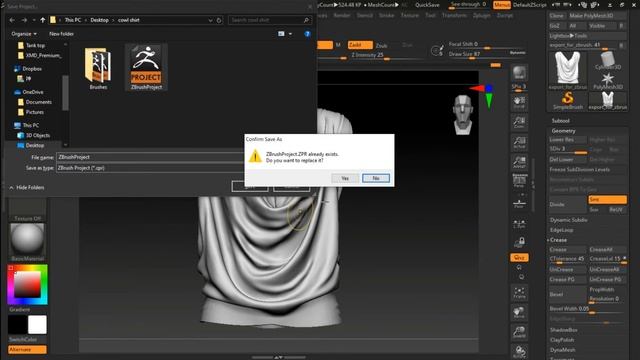The image size is (640, 360).
Task: Open the address bar history dropdown
Action: pyautogui.click(x=210, y=20)
